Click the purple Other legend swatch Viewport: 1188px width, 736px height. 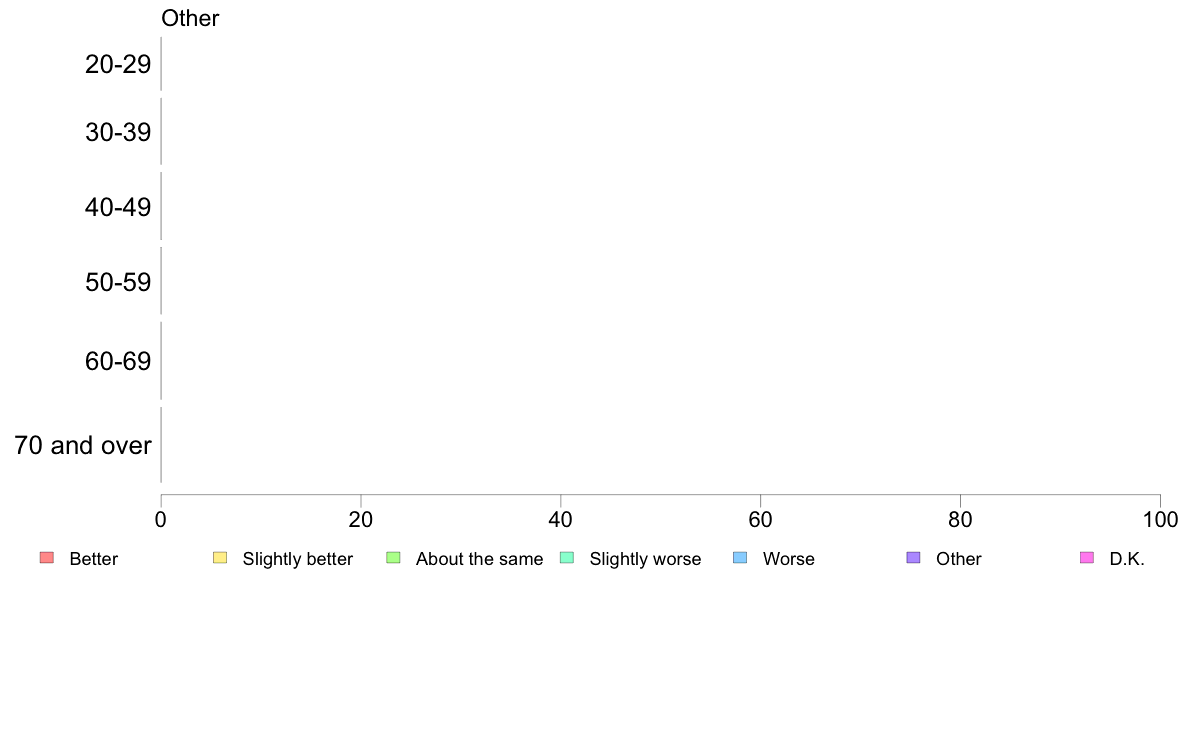pos(914,558)
